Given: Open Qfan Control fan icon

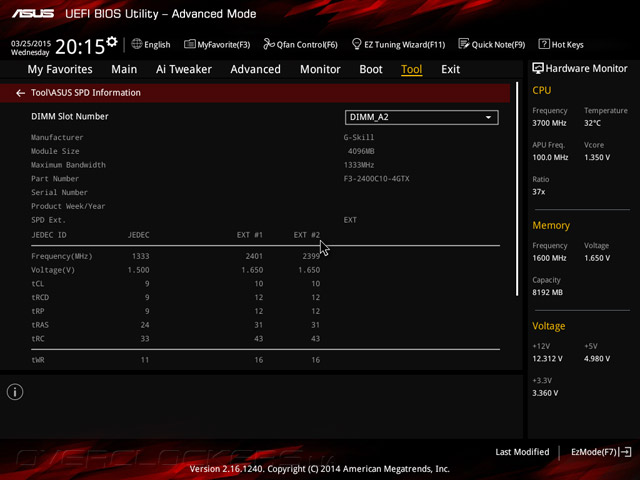Looking at the screenshot, I should [269, 44].
